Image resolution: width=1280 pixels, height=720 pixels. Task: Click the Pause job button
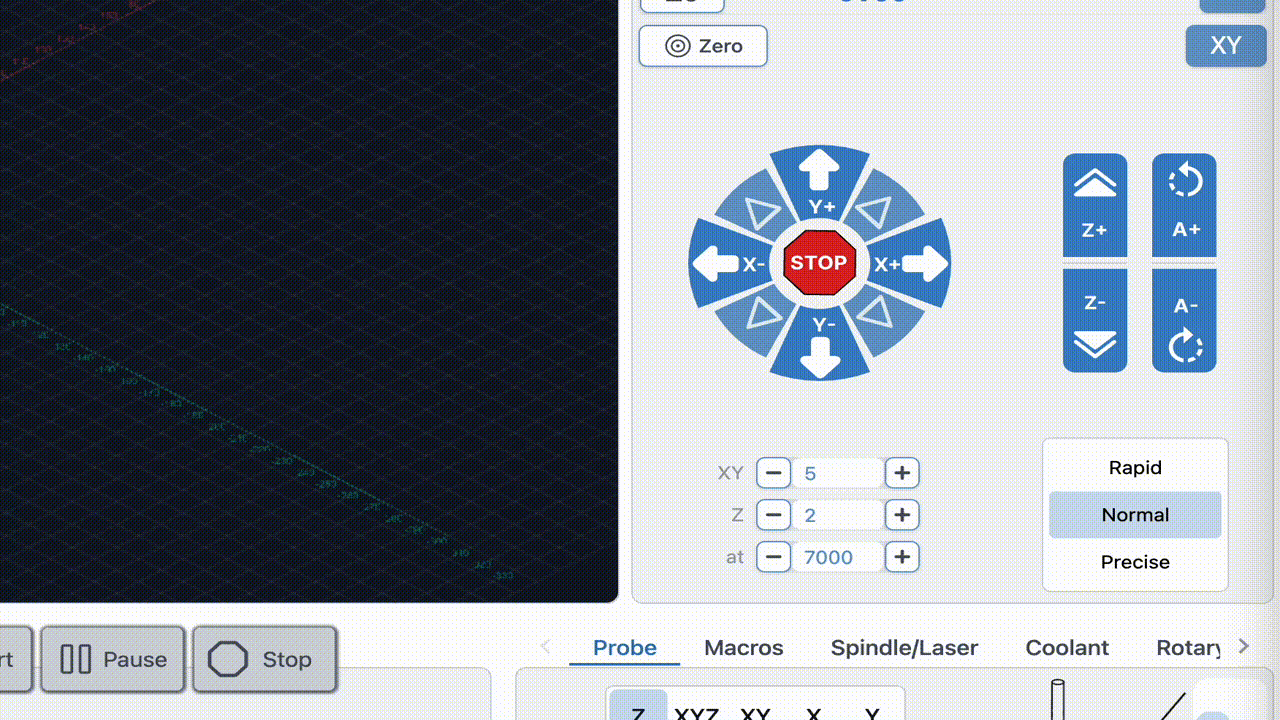click(113, 660)
